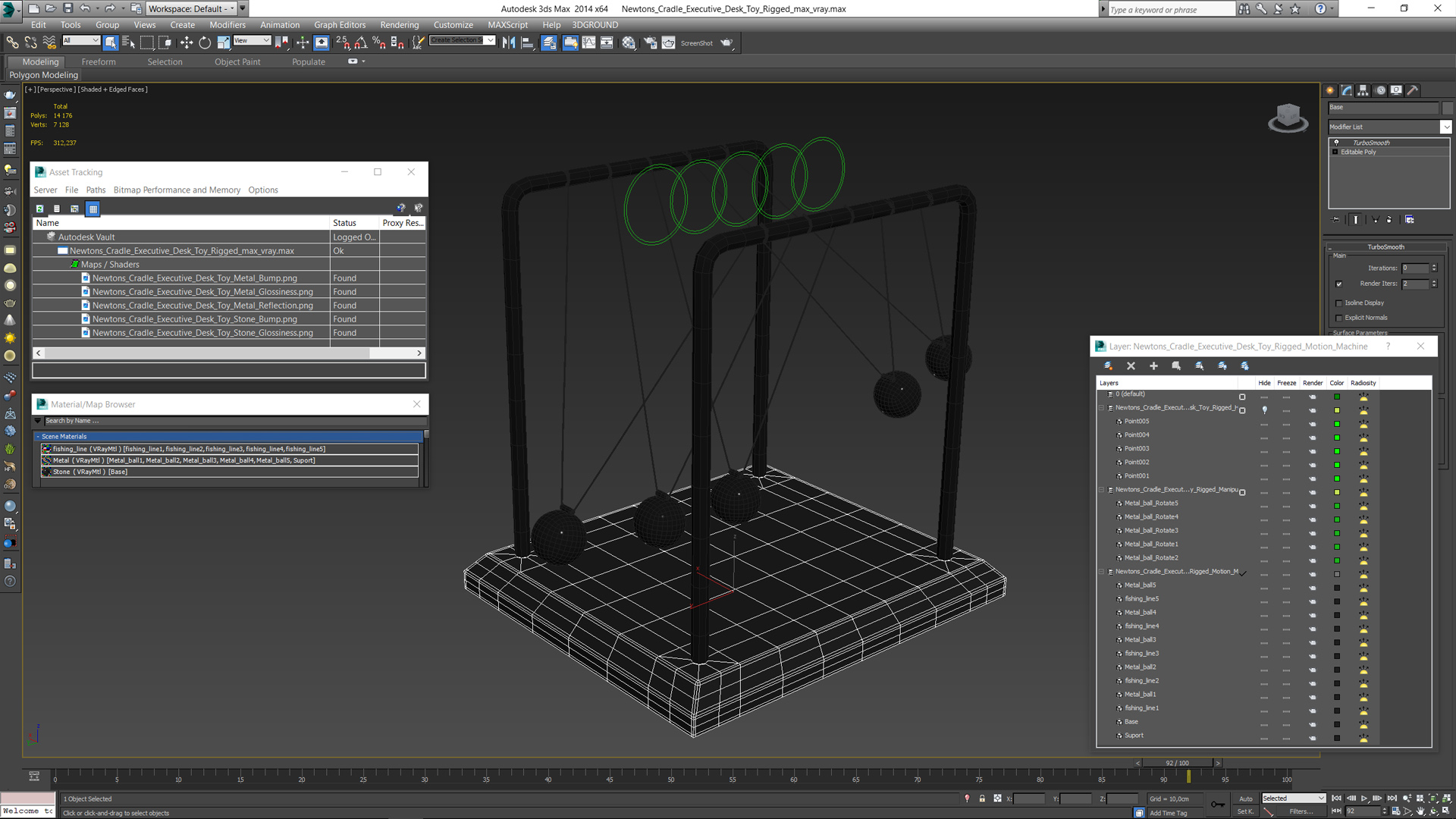Open the Hierarchy command panel tab
Image resolution: width=1456 pixels, height=819 pixels.
(x=1363, y=90)
